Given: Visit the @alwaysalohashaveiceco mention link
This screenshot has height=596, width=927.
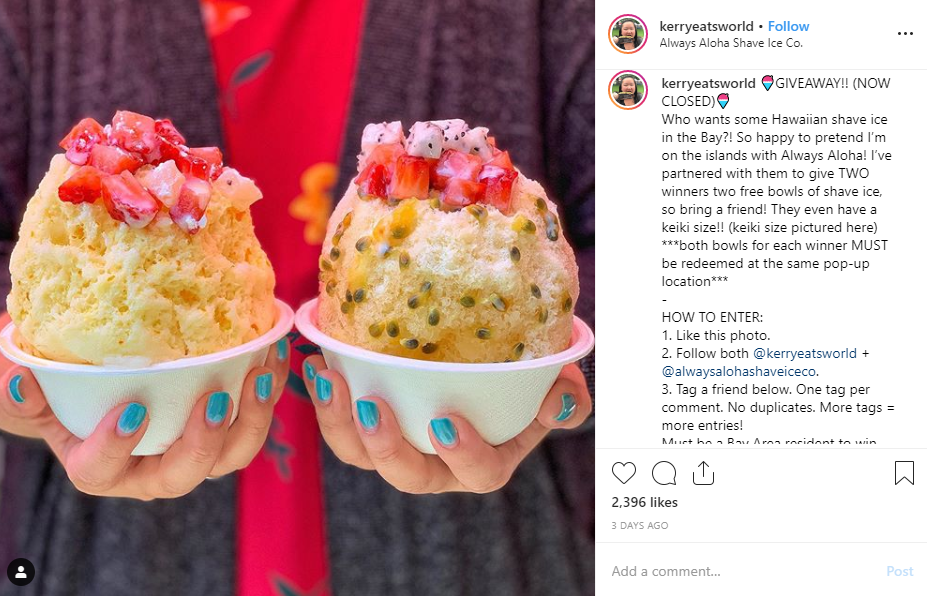Looking at the screenshot, I should pyautogui.click(x=739, y=371).
